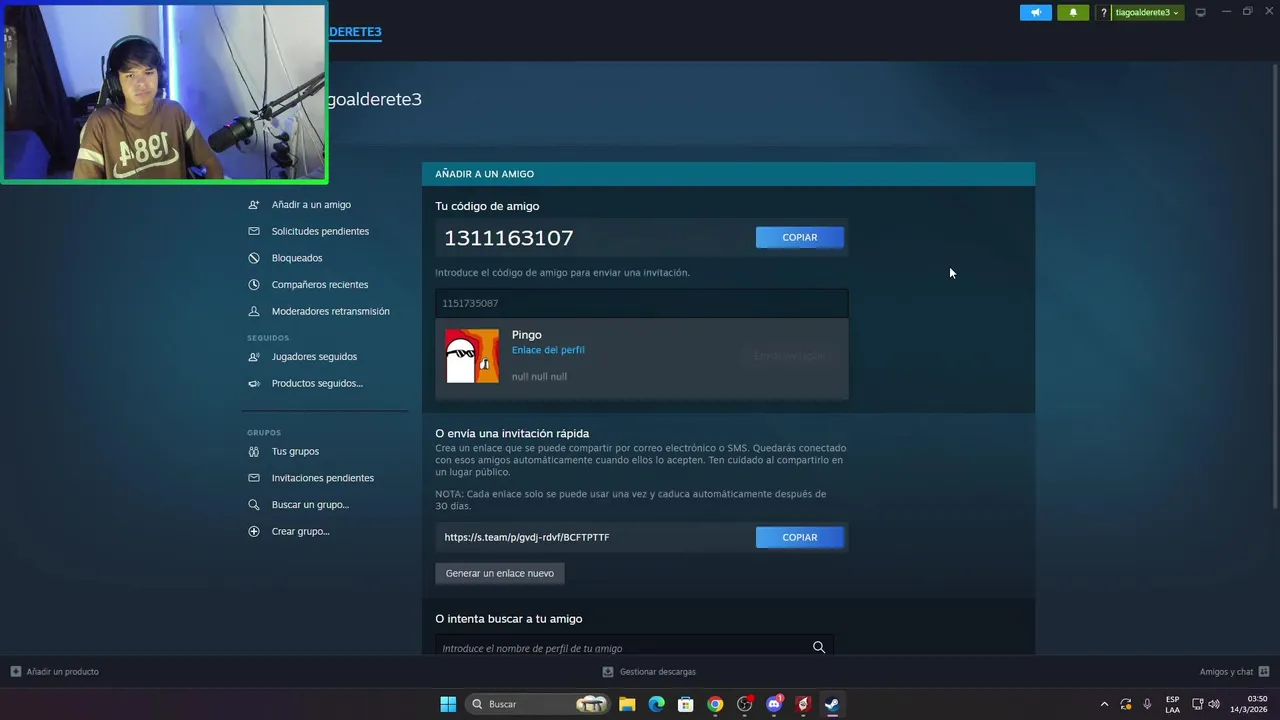This screenshot has width=1280, height=720.
Task: Open Pingo's 'Enlace del perfil' link
Action: tap(548, 350)
